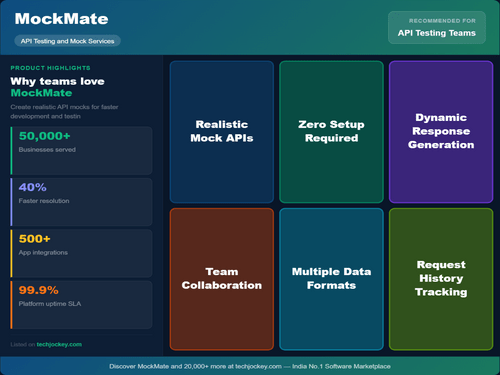Click the MockMate title in the header
500x375 pixels.
(61, 19)
